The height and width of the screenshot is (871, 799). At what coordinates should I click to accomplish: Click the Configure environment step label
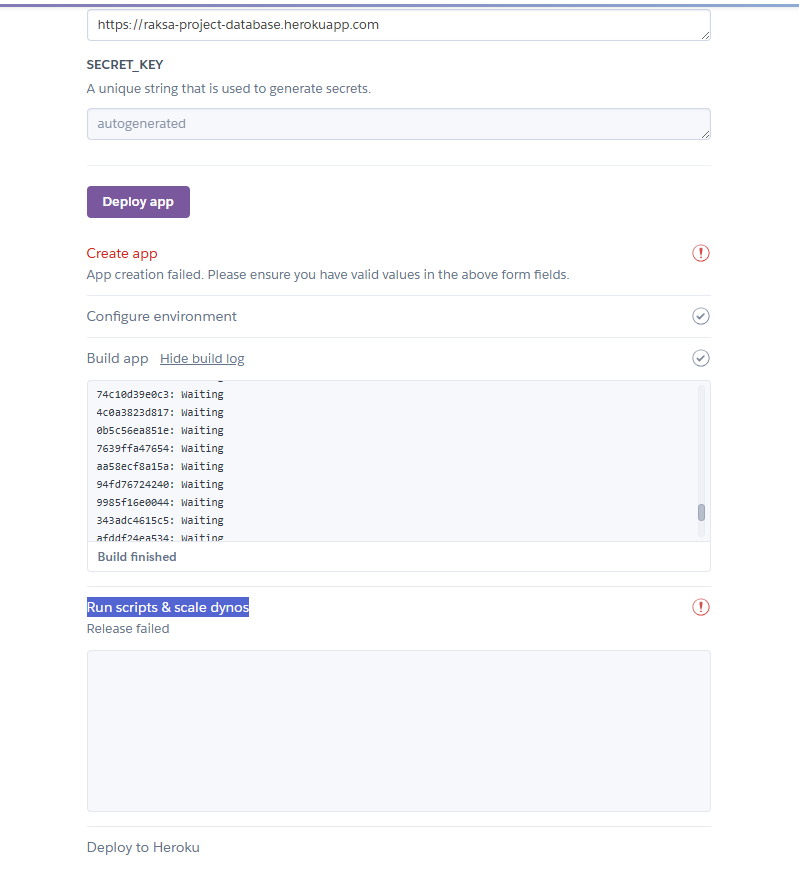tap(162, 316)
